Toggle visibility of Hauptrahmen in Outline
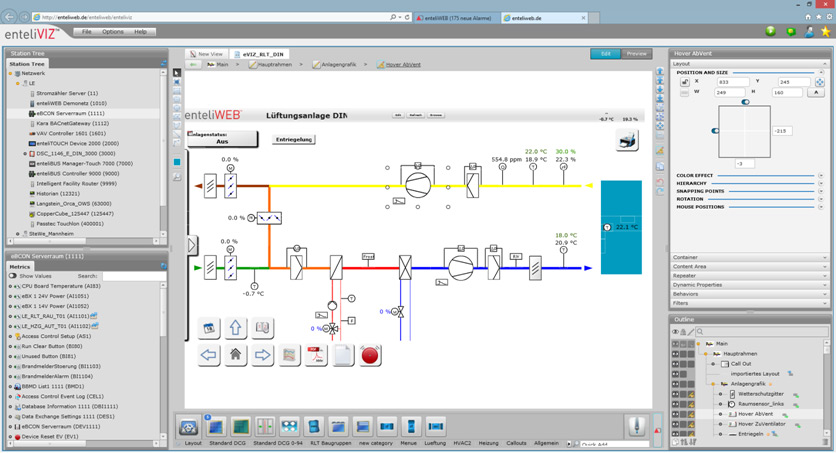Viewport: 836px width, 453px height. coord(676,354)
